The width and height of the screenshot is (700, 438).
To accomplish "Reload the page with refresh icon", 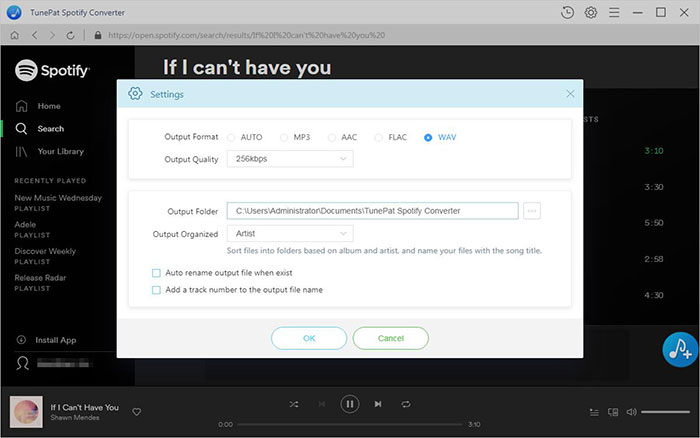I will [x=71, y=35].
